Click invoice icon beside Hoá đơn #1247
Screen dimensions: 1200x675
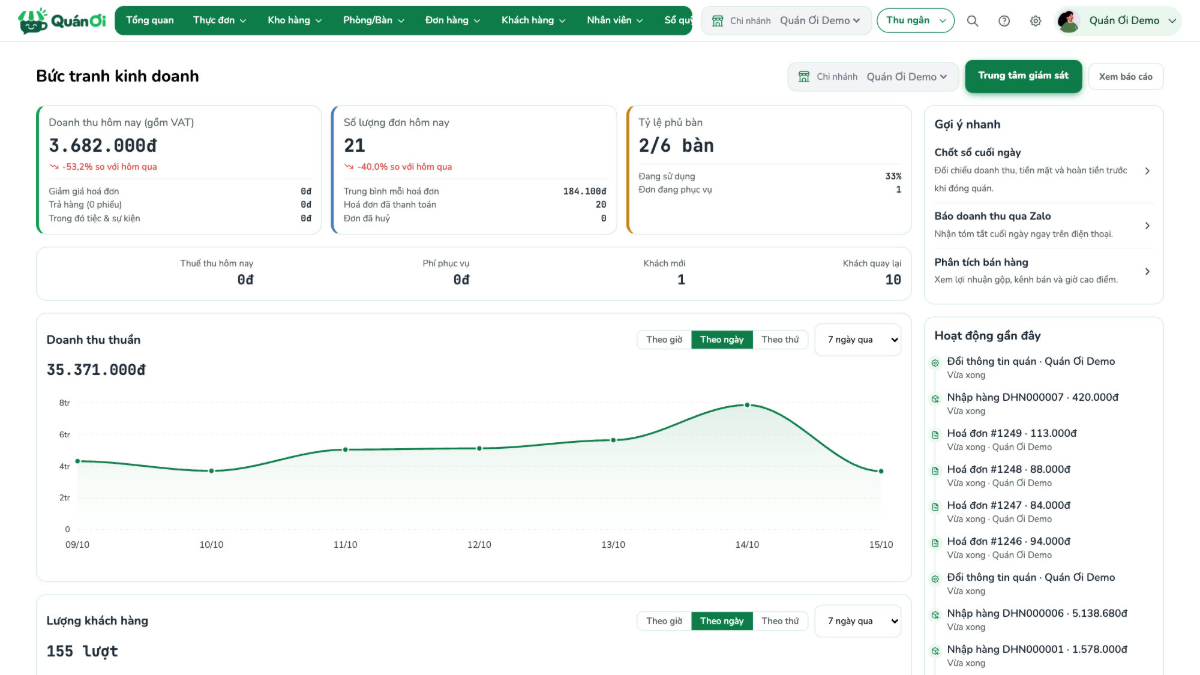pos(935,507)
